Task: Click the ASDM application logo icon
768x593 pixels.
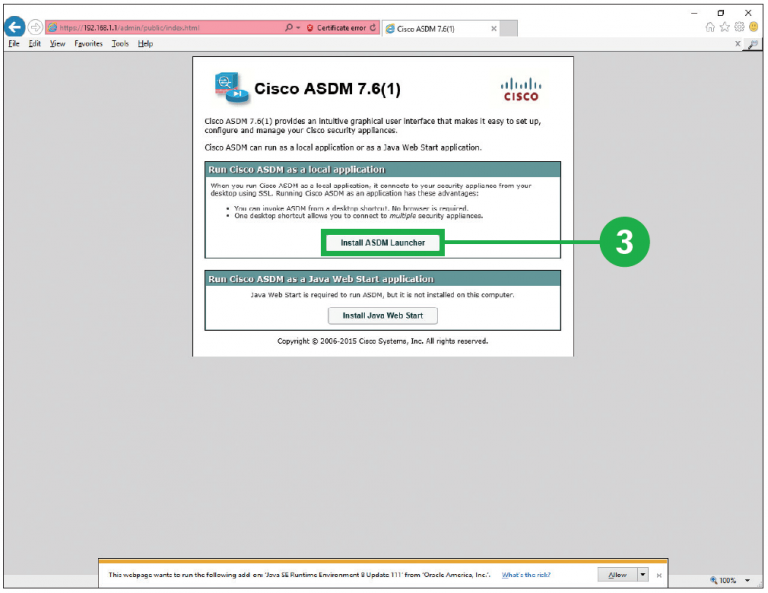Action: coord(231,88)
